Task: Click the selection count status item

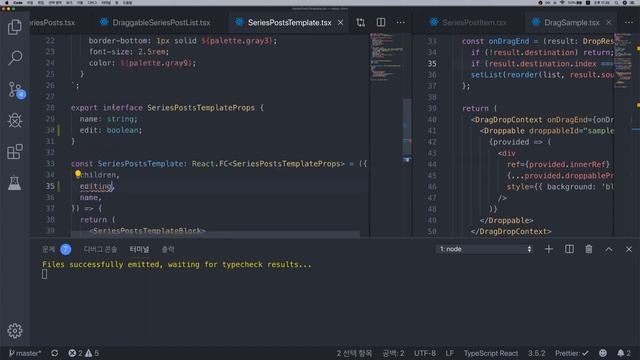Action: (x=354, y=353)
